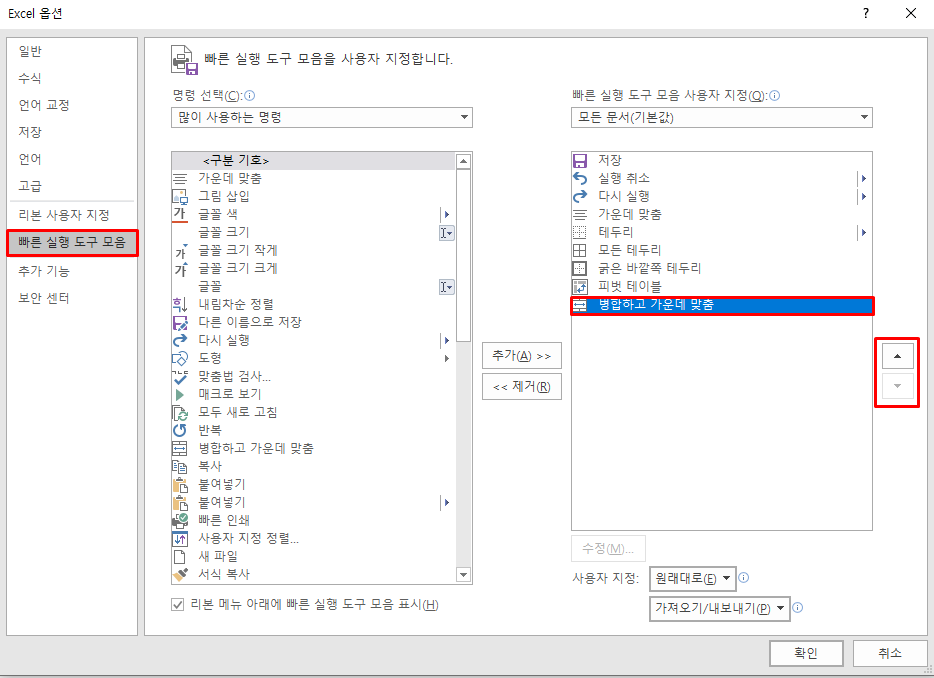934x678 pixels.
Task: Select the 빠른 인쇄 icon
Action: coord(180,520)
